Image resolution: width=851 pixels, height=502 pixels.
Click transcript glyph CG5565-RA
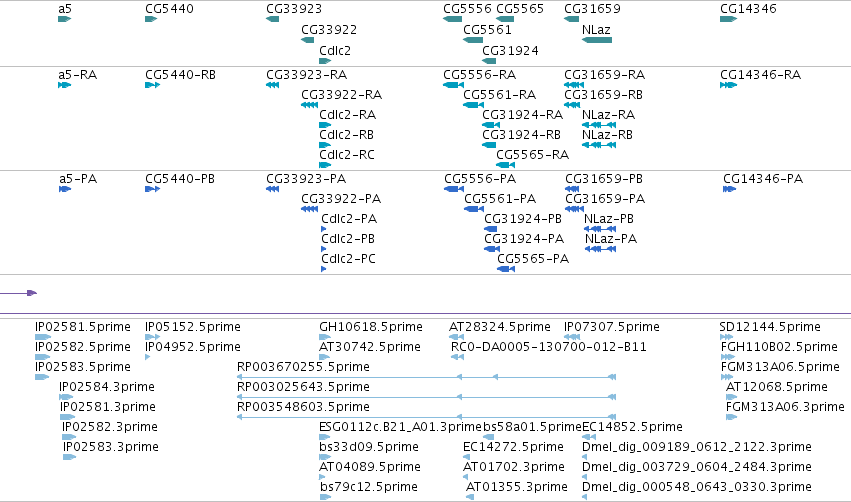point(505,165)
